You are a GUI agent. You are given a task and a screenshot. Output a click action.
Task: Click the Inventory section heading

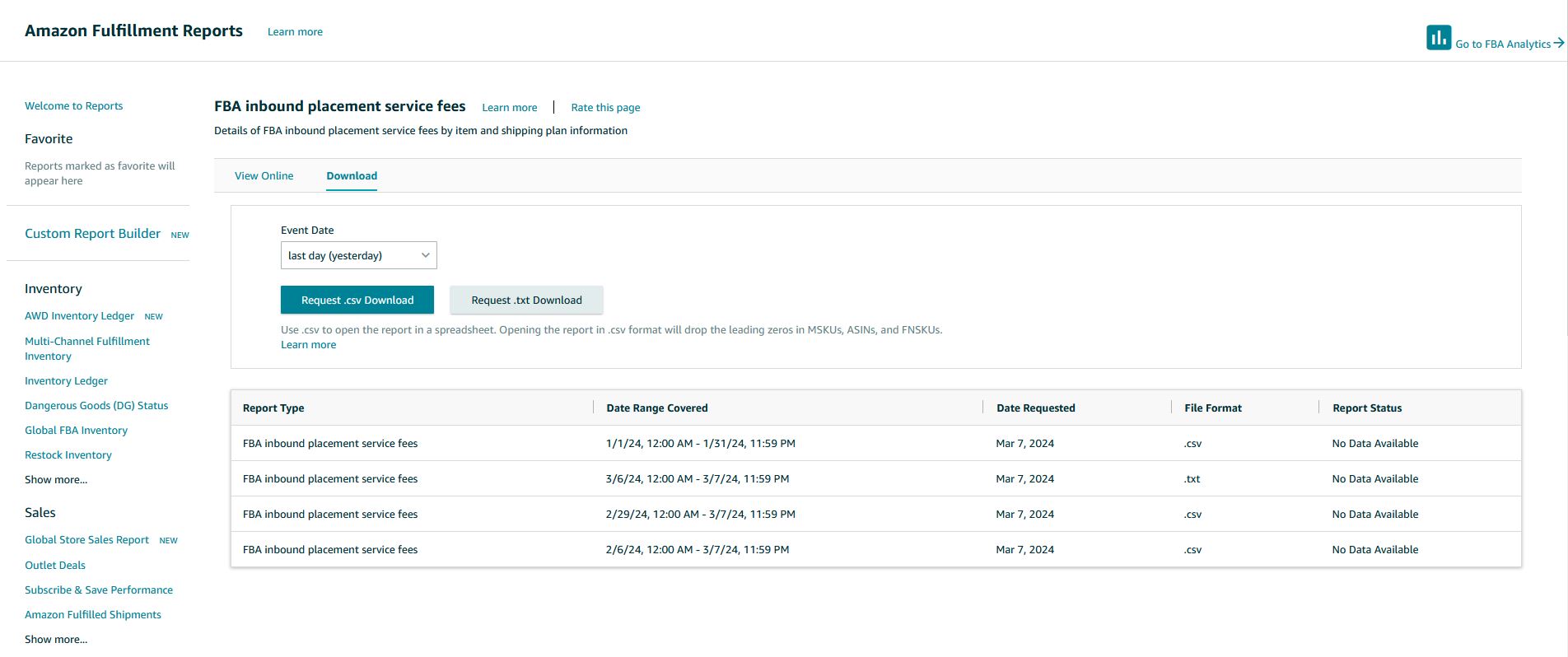click(x=54, y=289)
